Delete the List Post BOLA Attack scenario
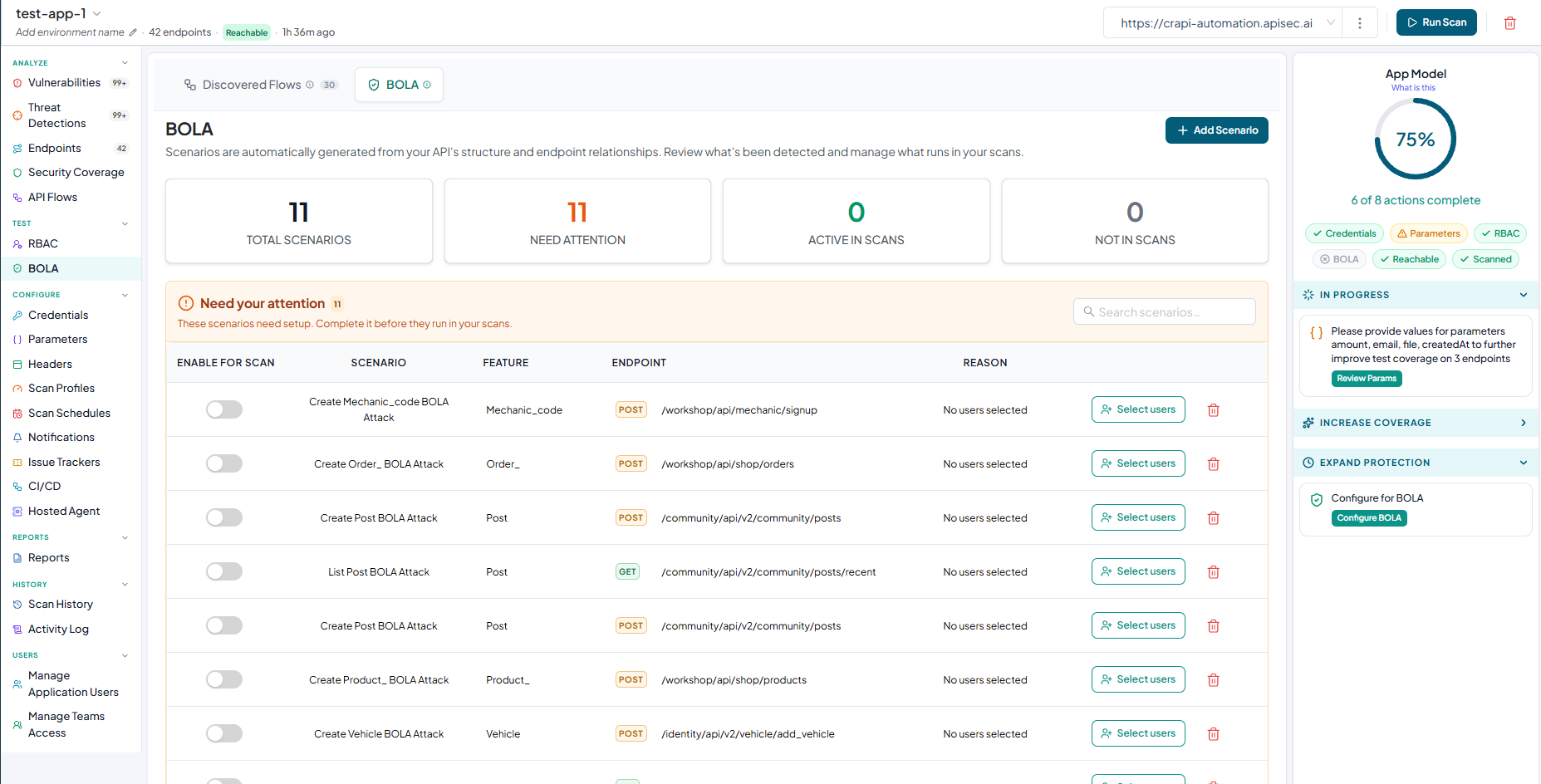This screenshot has width=1541, height=784. coord(1213,571)
